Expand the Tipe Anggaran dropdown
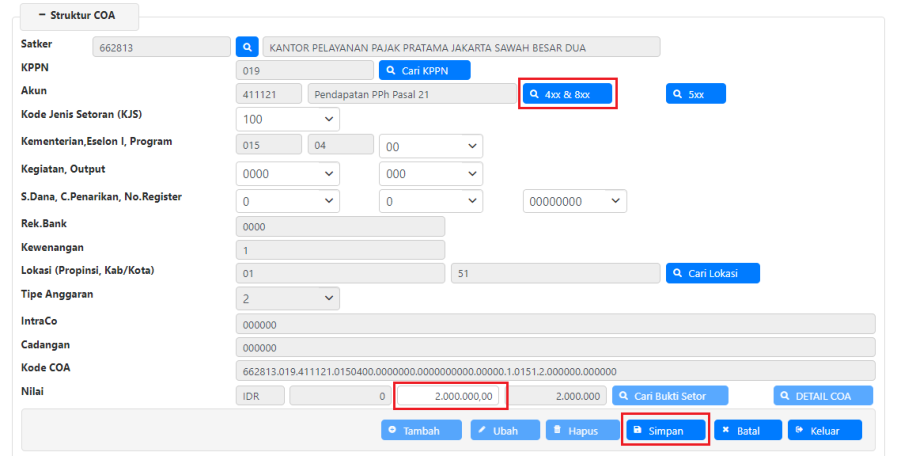The image size is (897, 456). coord(287,298)
